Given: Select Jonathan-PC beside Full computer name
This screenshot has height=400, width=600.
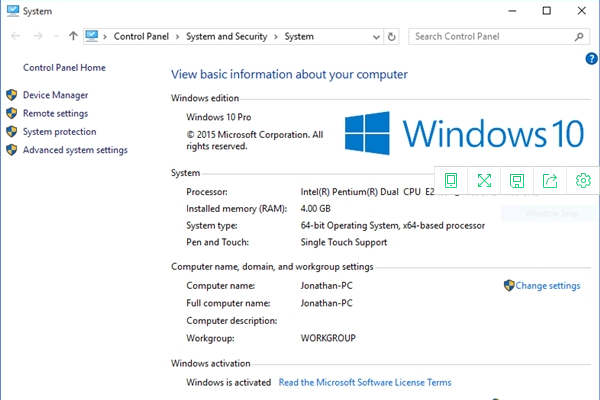Looking at the screenshot, I should [326, 303].
